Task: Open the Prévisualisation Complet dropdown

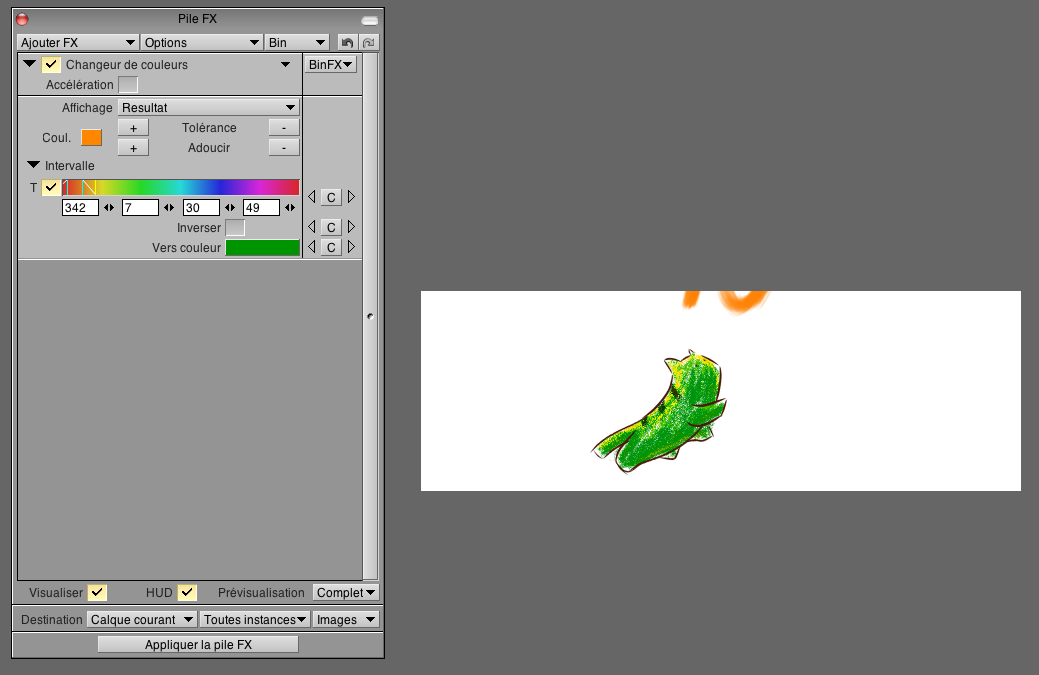Action: 346,592
